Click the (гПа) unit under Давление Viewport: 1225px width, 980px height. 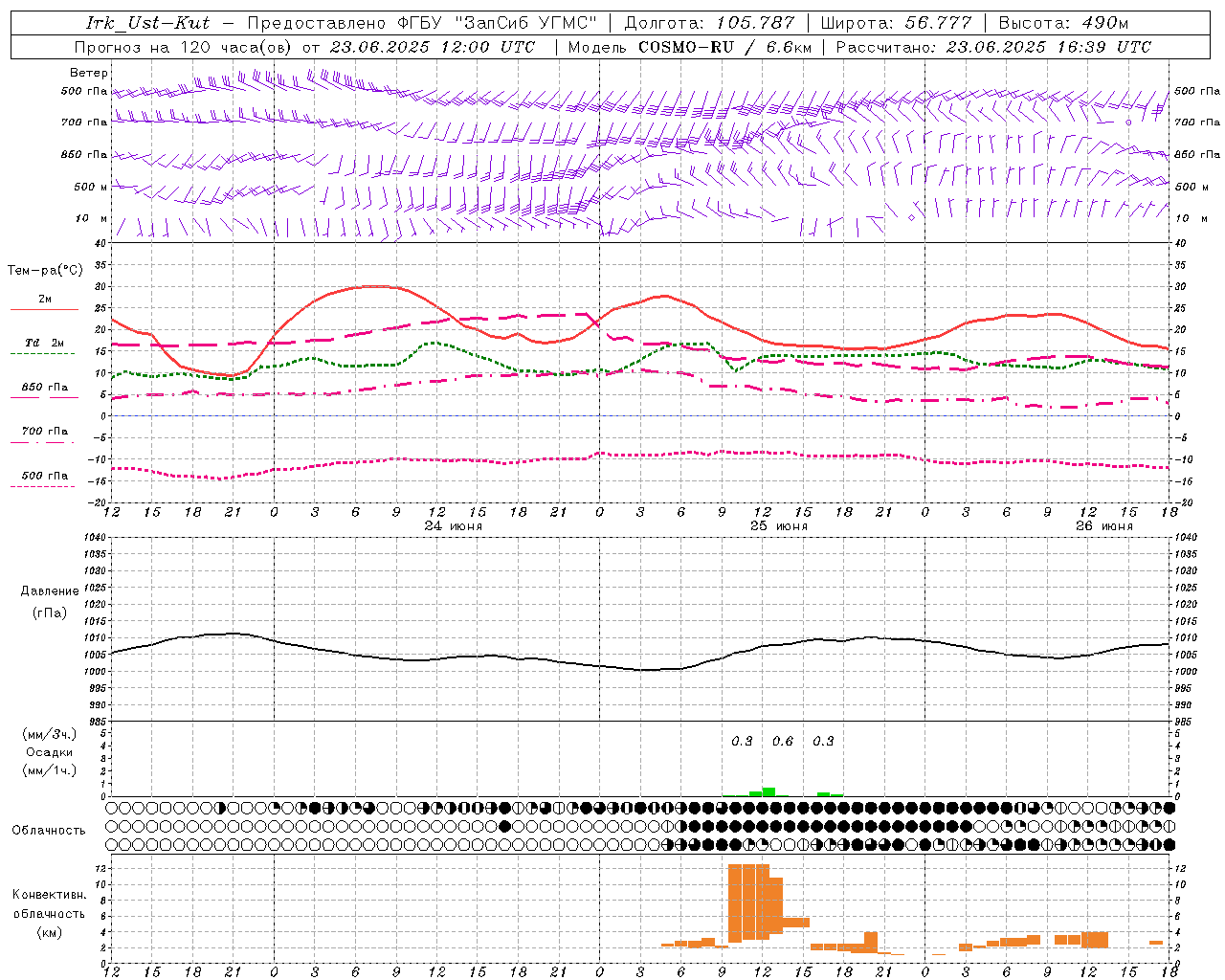(x=50, y=612)
